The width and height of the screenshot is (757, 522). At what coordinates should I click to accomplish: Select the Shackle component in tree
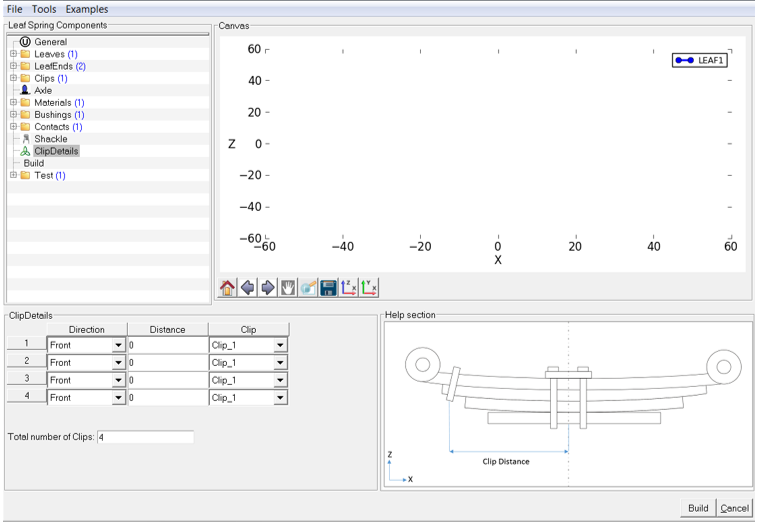coord(51,139)
